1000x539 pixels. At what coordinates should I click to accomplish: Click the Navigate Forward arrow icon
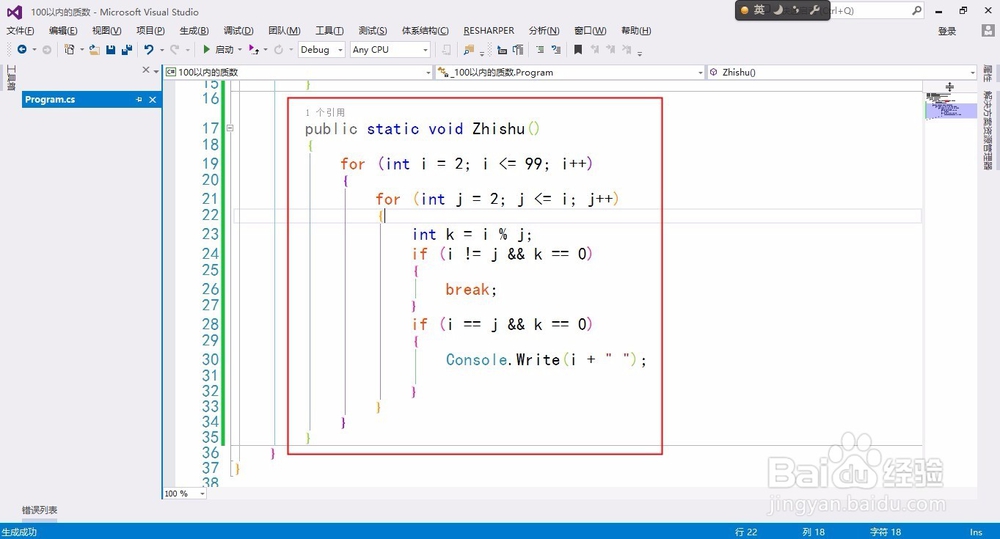pos(47,49)
